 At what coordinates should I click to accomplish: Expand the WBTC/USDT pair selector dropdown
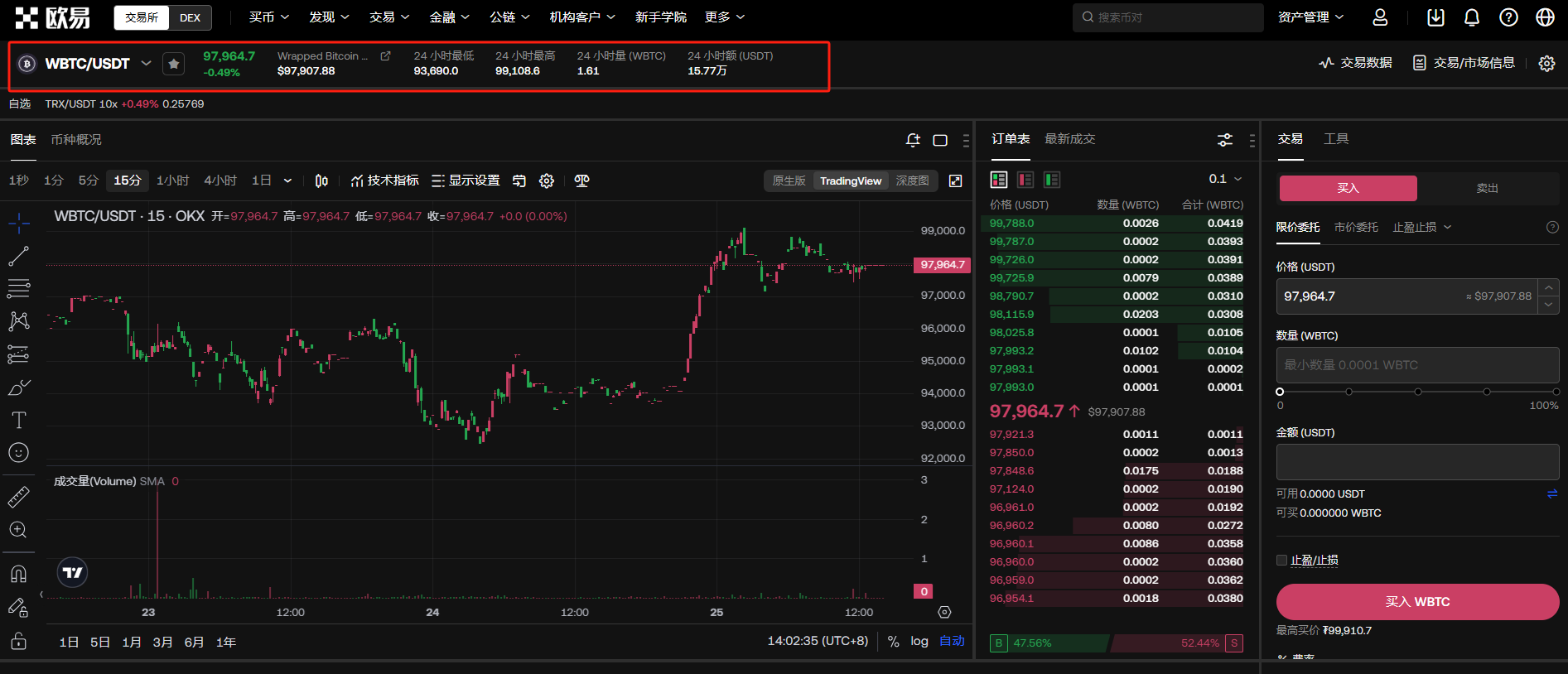[x=147, y=63]
